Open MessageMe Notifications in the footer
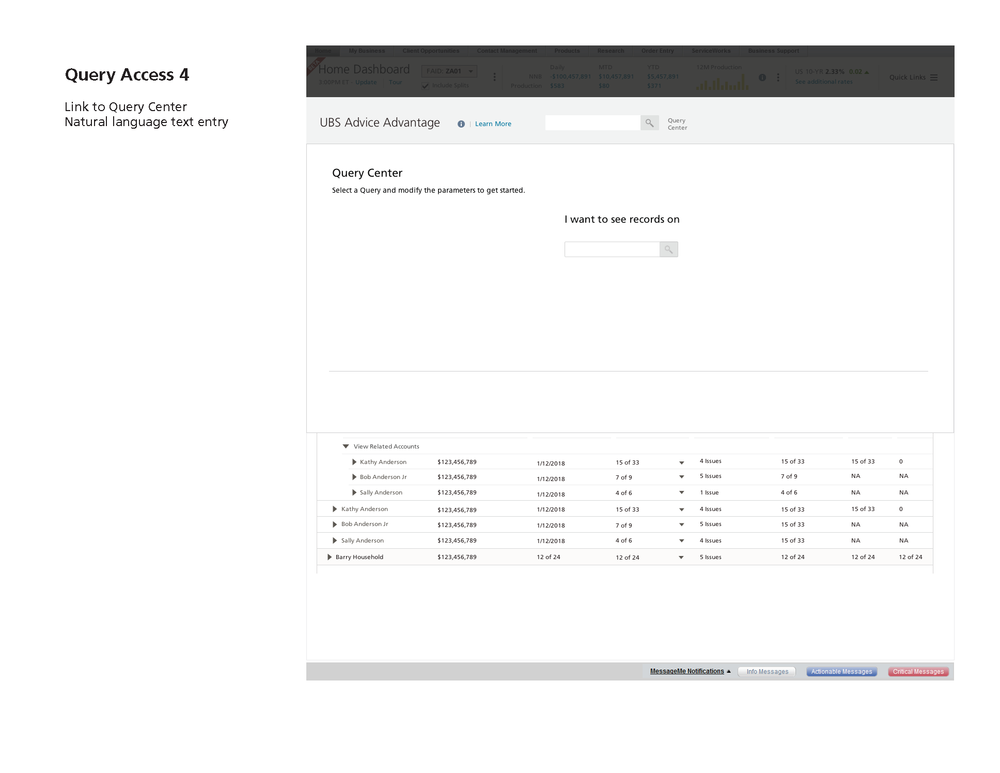 point(687,671)
